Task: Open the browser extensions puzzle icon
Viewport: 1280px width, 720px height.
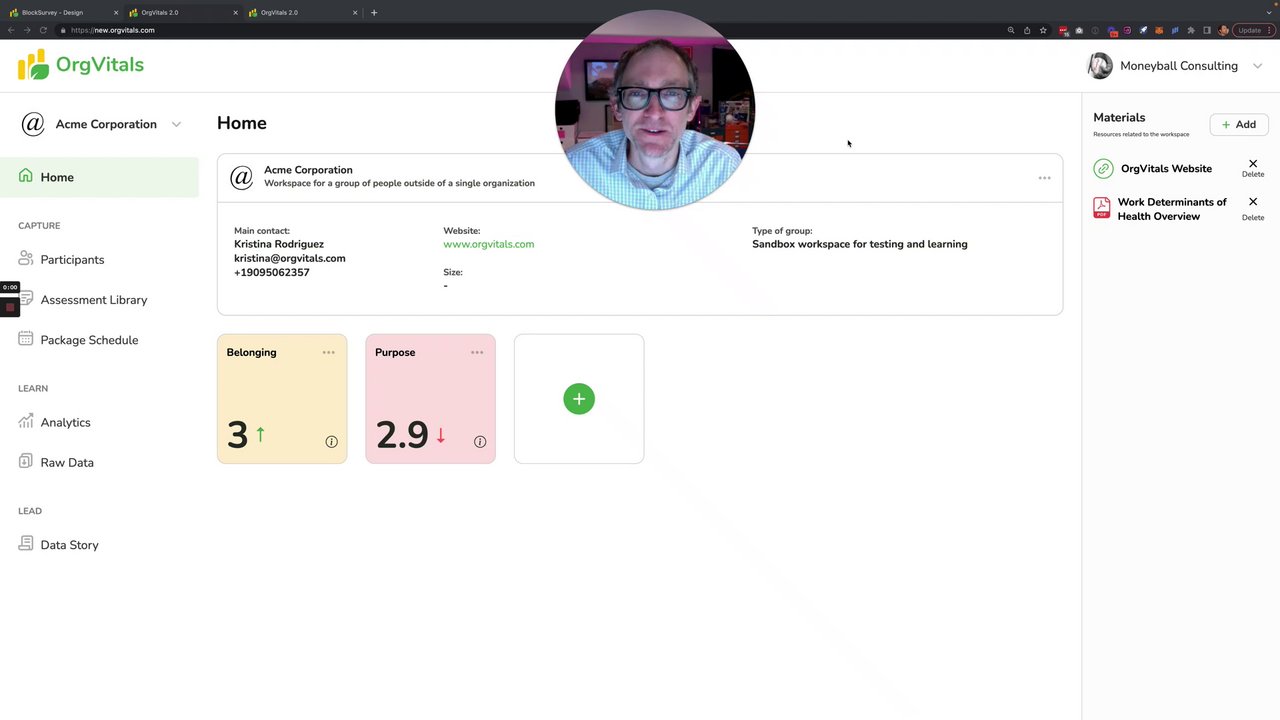Action: click(1191, 30)
